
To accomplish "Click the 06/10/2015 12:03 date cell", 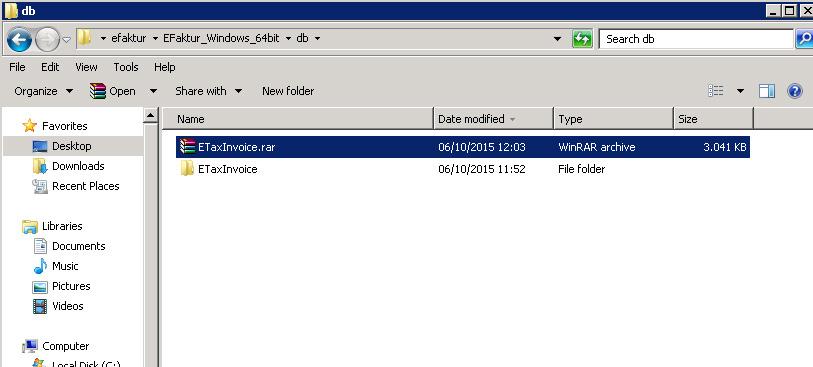I will pos(482,147).
